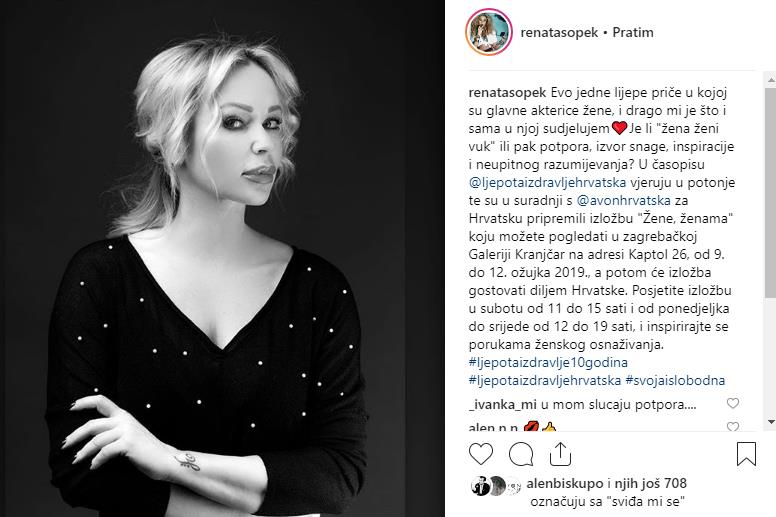Save the post with the bookmark icon

coord(746,454)
